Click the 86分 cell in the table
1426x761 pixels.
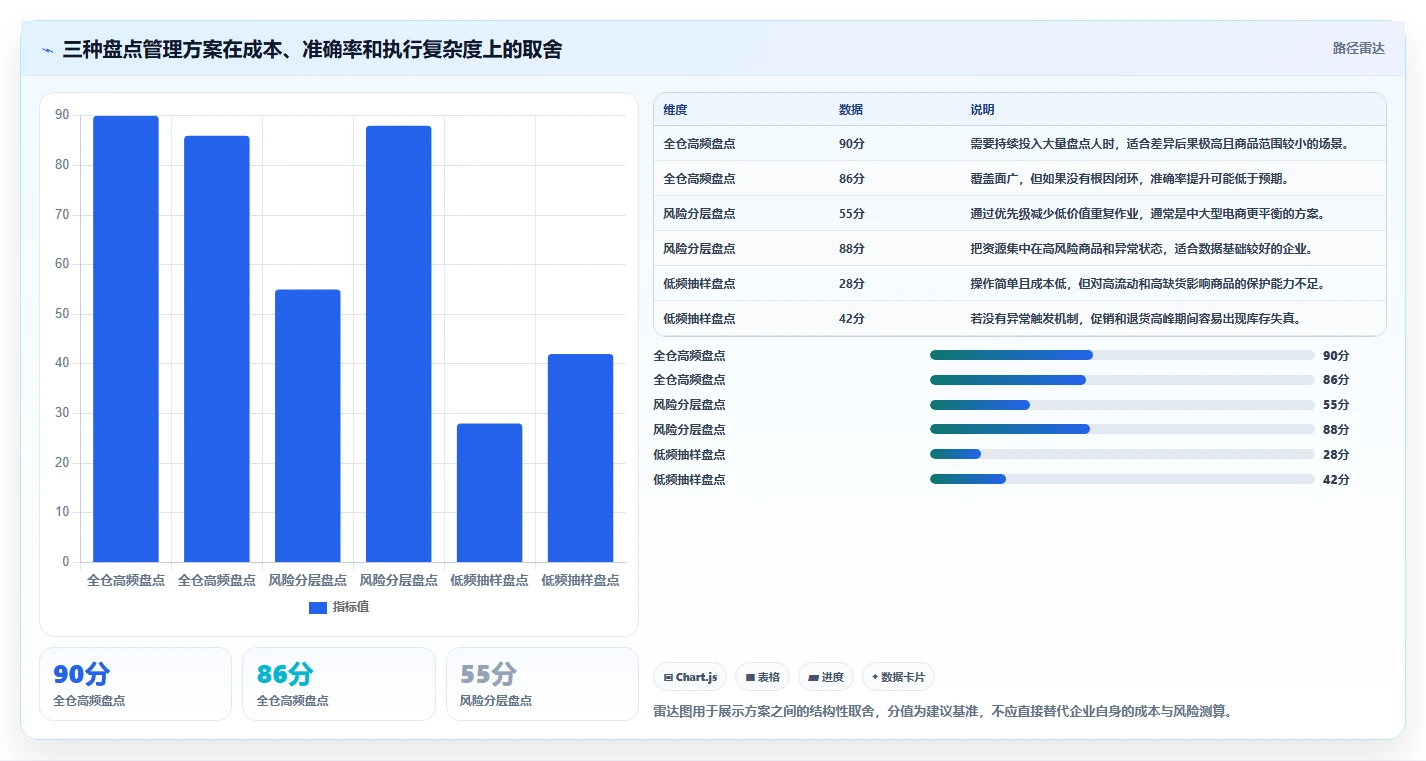click(x=852, y=179)
